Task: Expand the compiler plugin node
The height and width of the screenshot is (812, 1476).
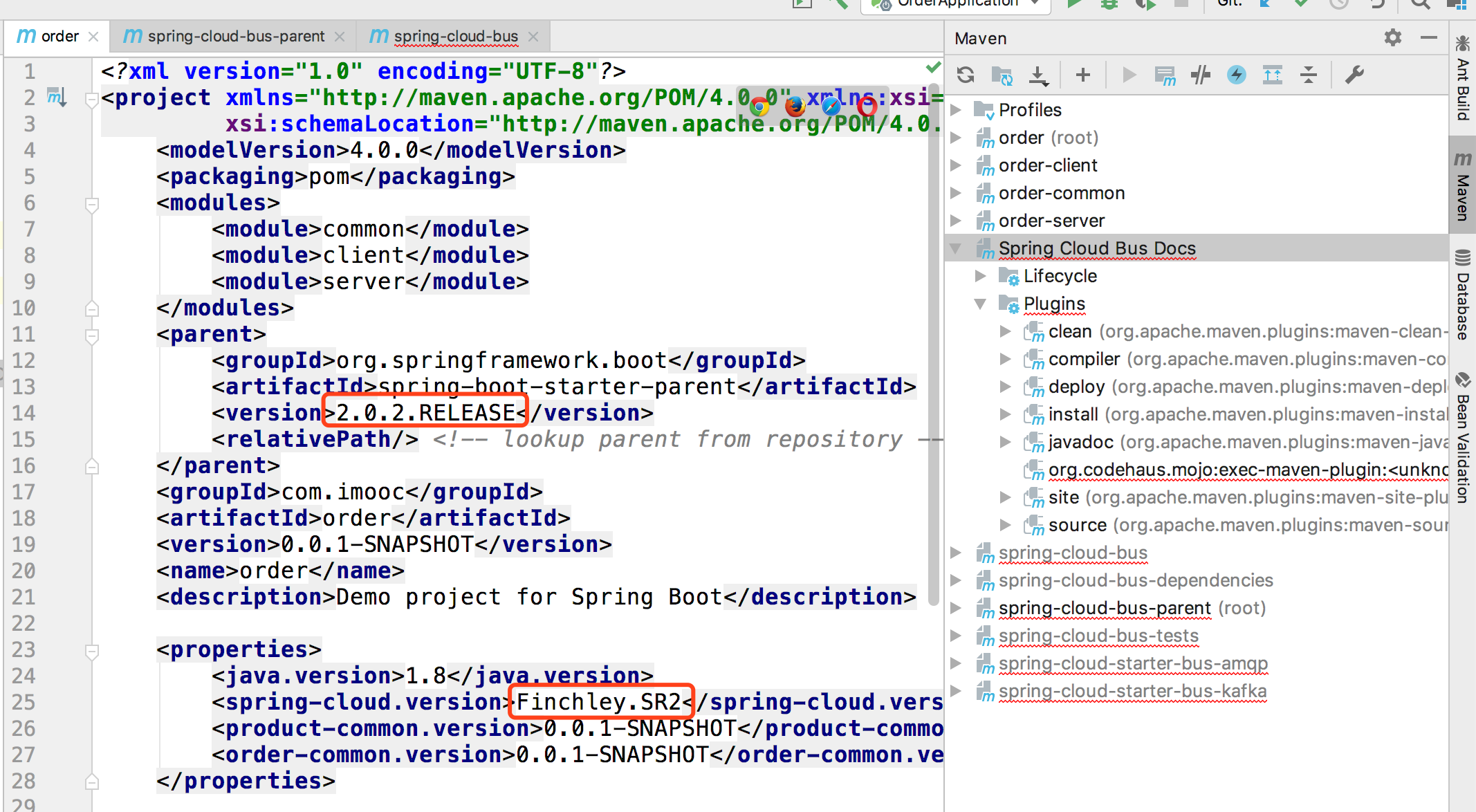Action: click(x=1006, y=358)
